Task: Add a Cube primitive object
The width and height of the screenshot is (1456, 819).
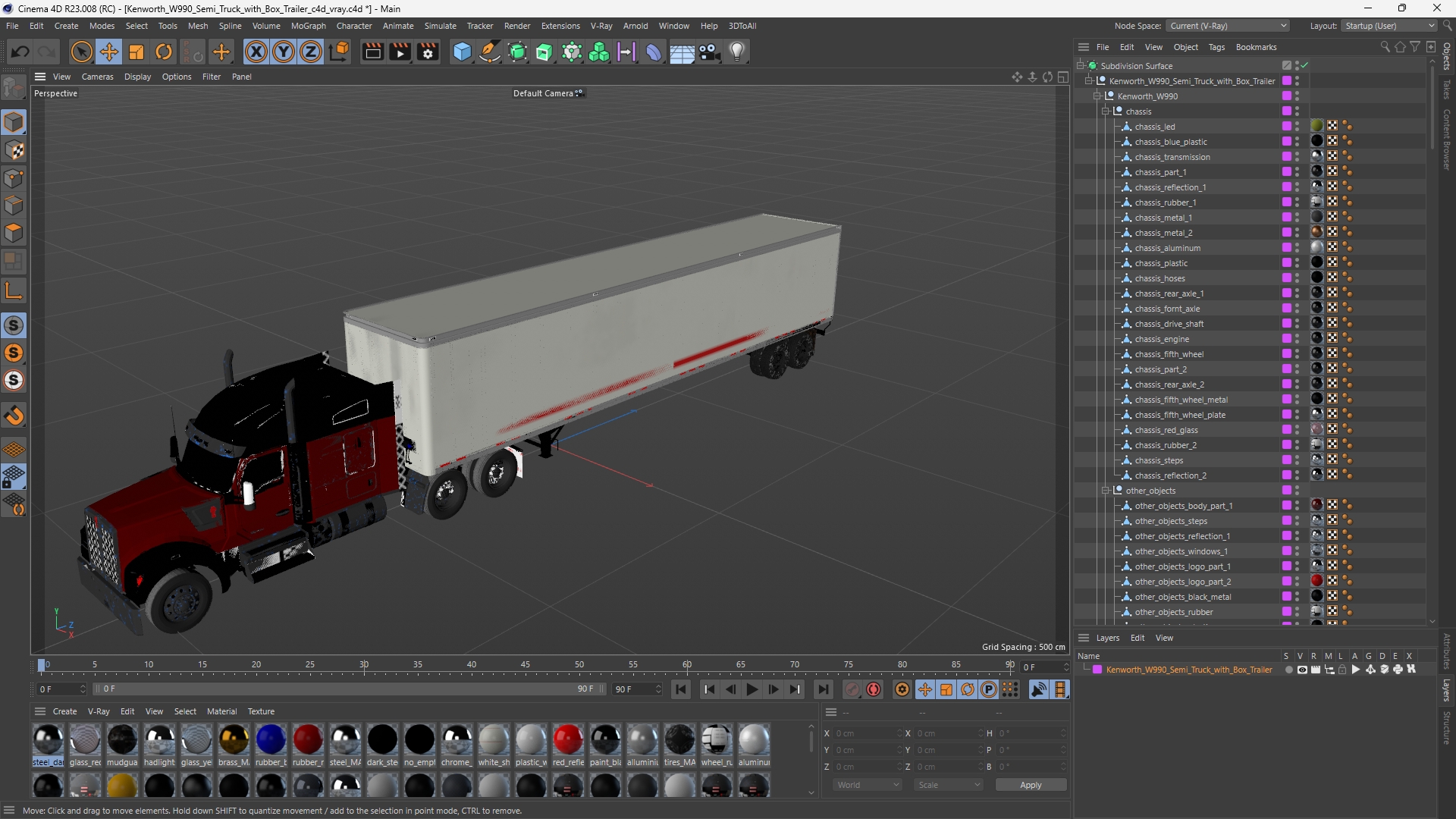Action: [462, 52]
